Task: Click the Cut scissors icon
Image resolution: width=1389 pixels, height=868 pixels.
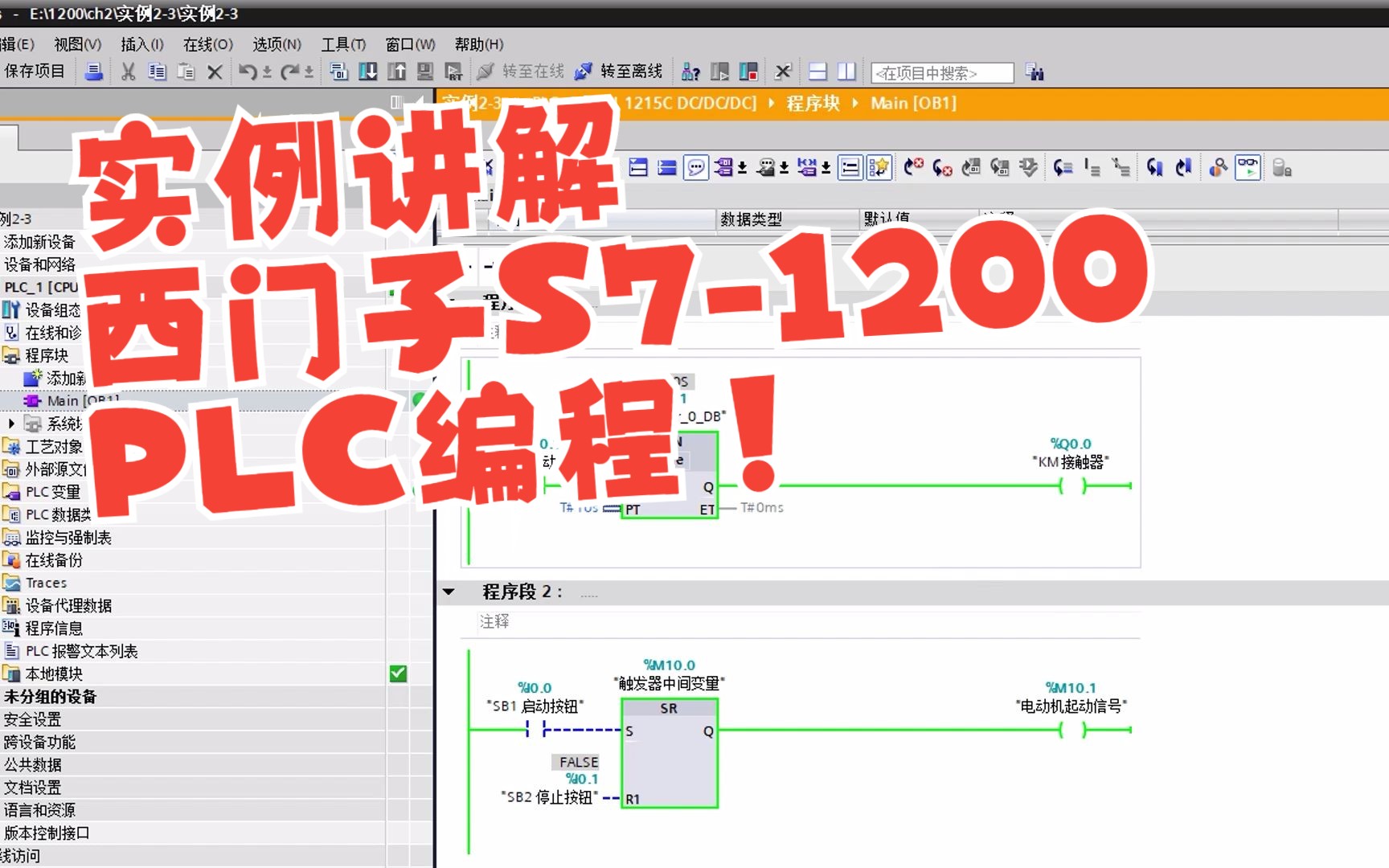Action: click(128, 72)
